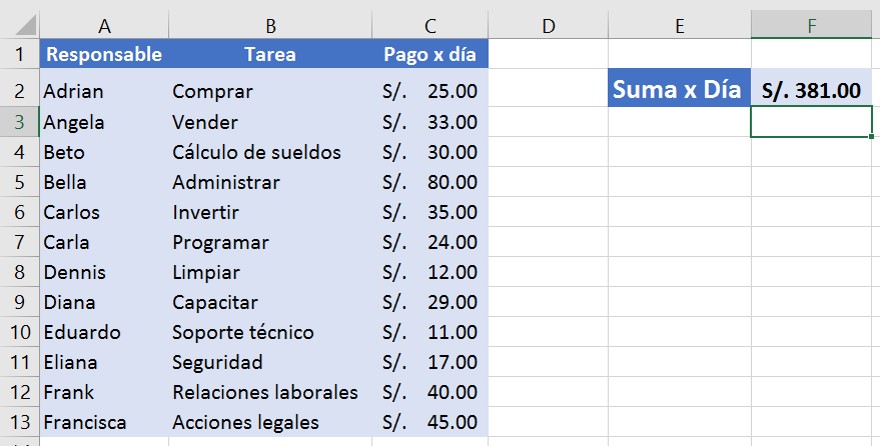The height and width of the screenshot is (446, 880).
Task: Select the cell containing Adrian
Action: [x=104, y=90]
